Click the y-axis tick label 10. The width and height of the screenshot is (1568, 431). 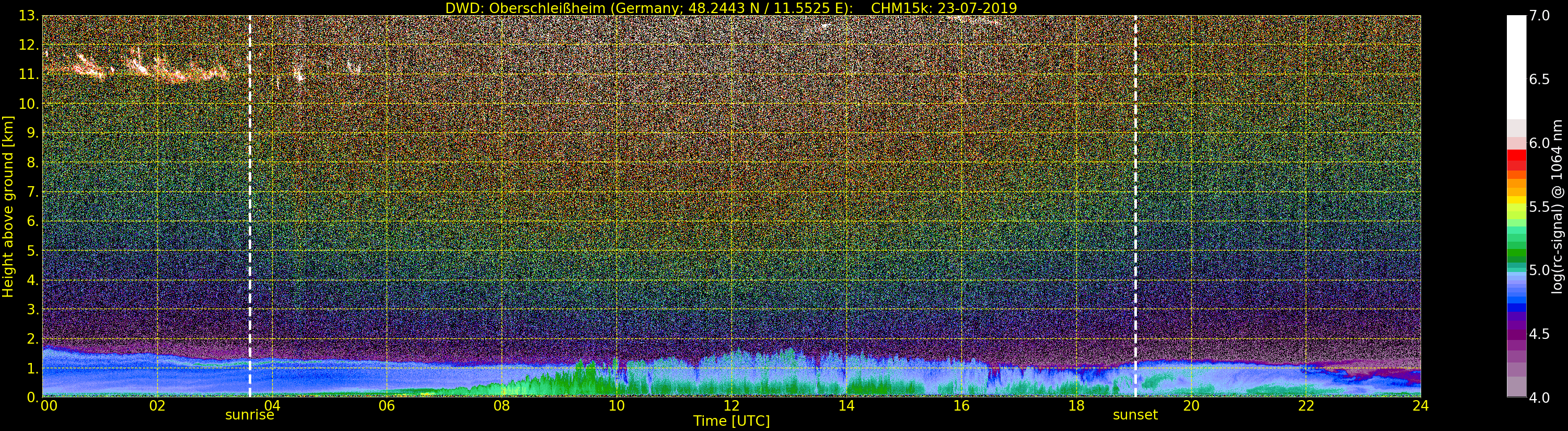tap(29, 104)
